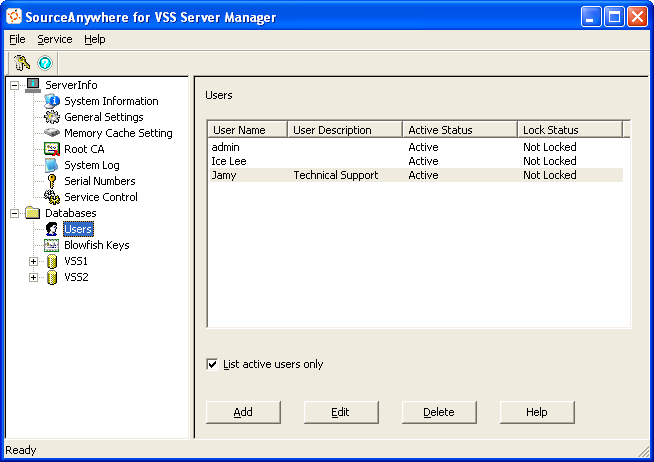Open the Service menu
Image resolution: width=654 pixels, height=462 pixels.
pos(55,39)
